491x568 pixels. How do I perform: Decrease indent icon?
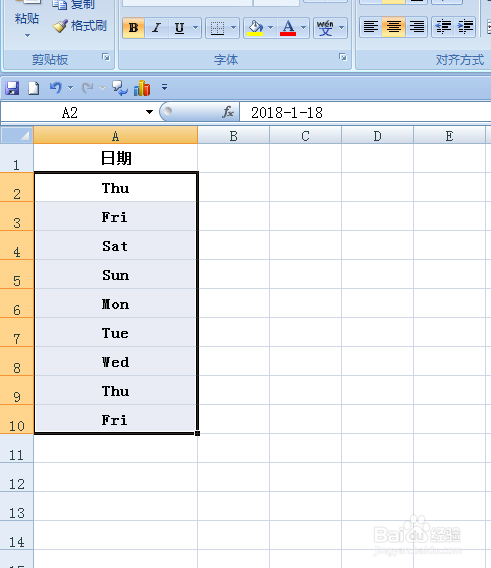click(443, 27)
